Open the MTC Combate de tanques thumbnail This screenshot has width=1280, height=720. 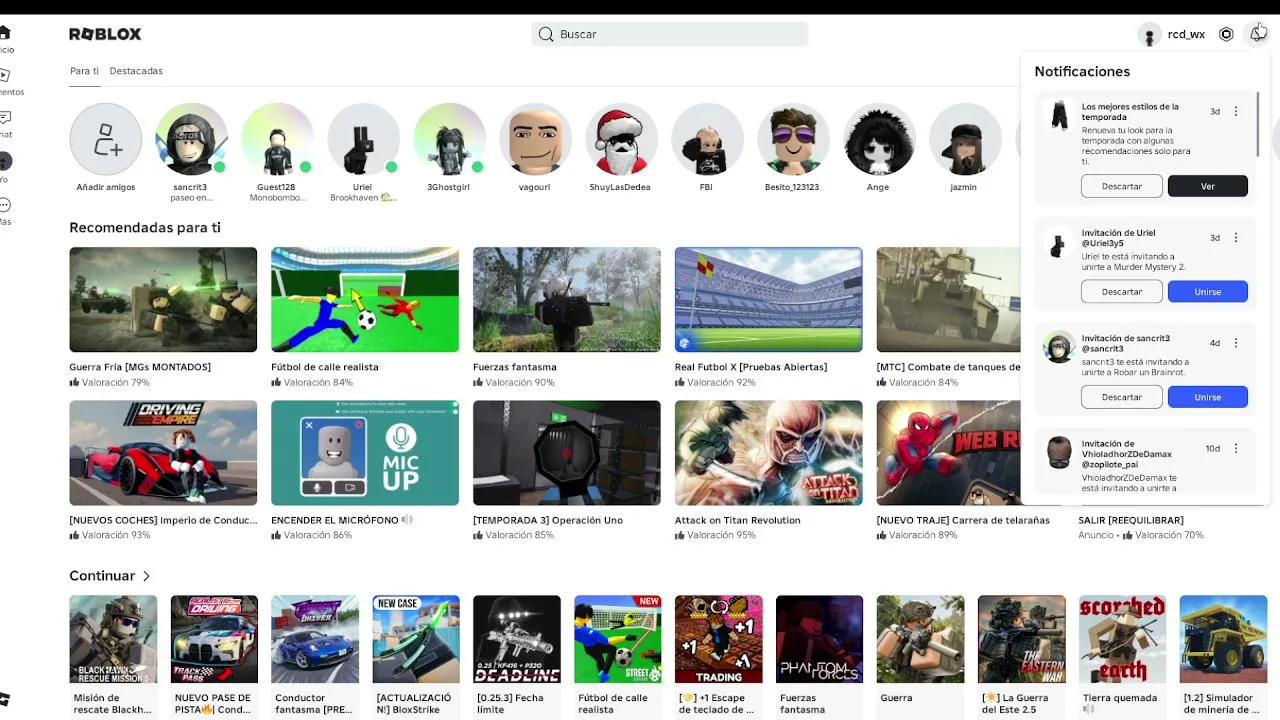948,300
